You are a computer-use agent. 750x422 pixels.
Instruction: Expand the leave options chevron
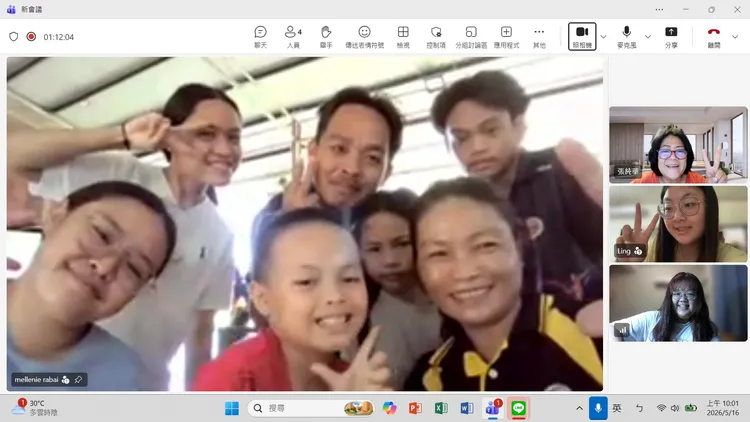coord(735,37)
